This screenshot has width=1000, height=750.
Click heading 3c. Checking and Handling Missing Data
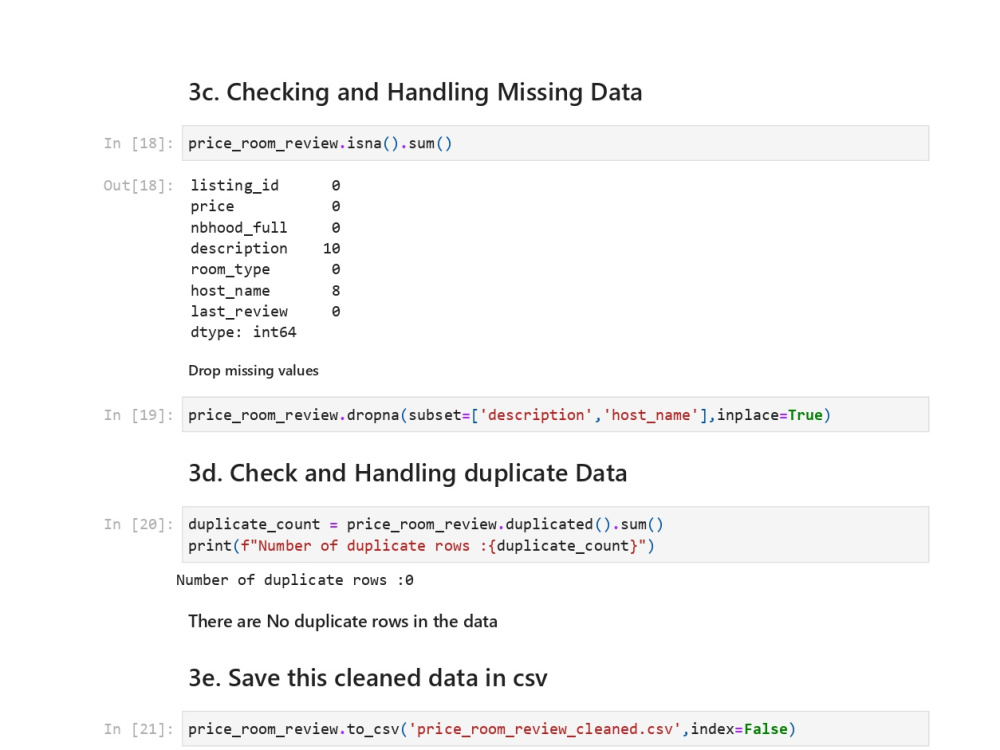(x=415, y=92)
